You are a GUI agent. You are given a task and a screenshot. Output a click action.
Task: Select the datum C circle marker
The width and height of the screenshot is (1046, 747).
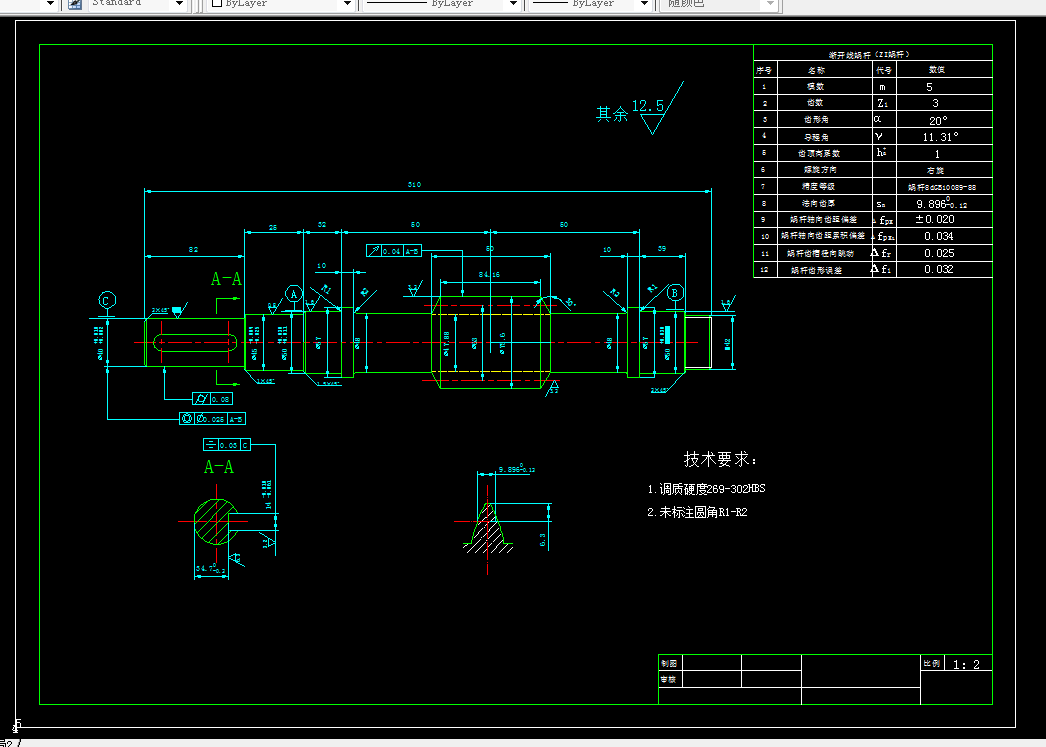point(107,301)
